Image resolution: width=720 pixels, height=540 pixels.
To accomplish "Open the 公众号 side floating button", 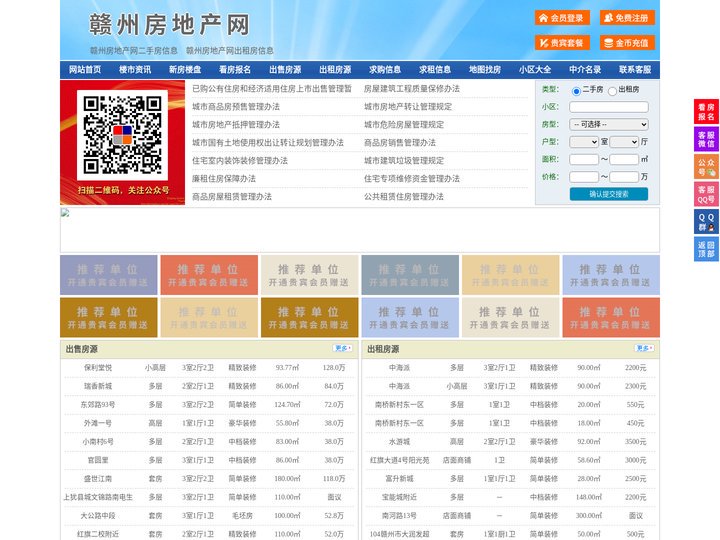I will (706, 167).
